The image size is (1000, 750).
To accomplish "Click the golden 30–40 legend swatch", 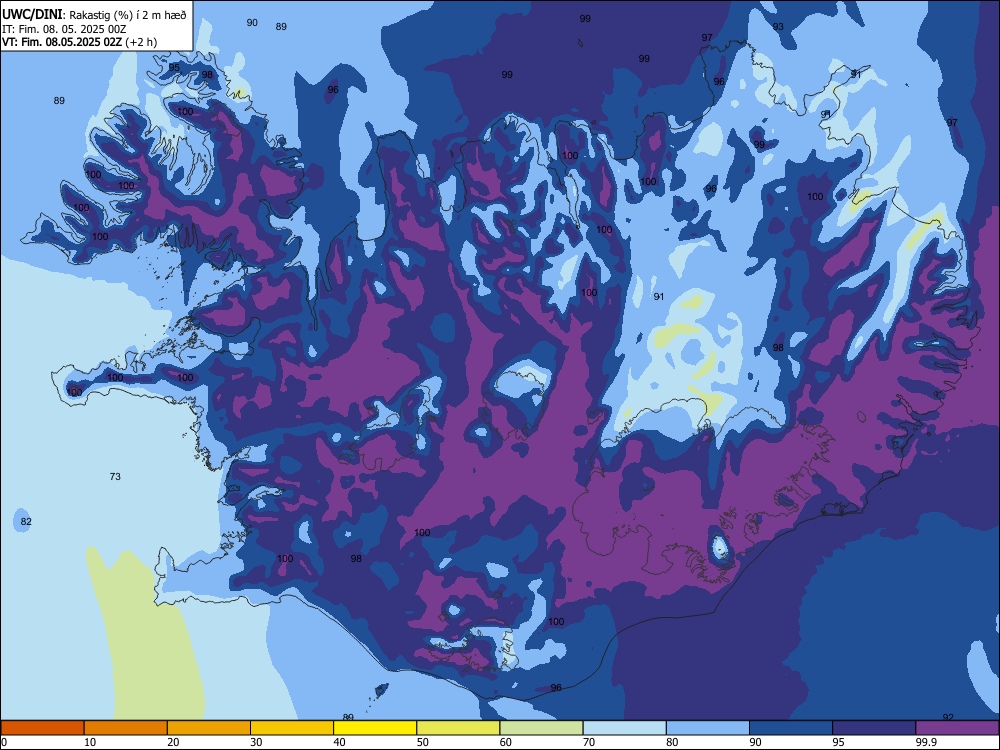I will (292, 728).
